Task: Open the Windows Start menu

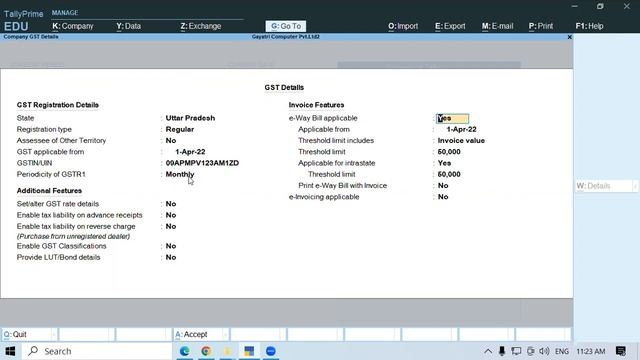Action: 10,351
